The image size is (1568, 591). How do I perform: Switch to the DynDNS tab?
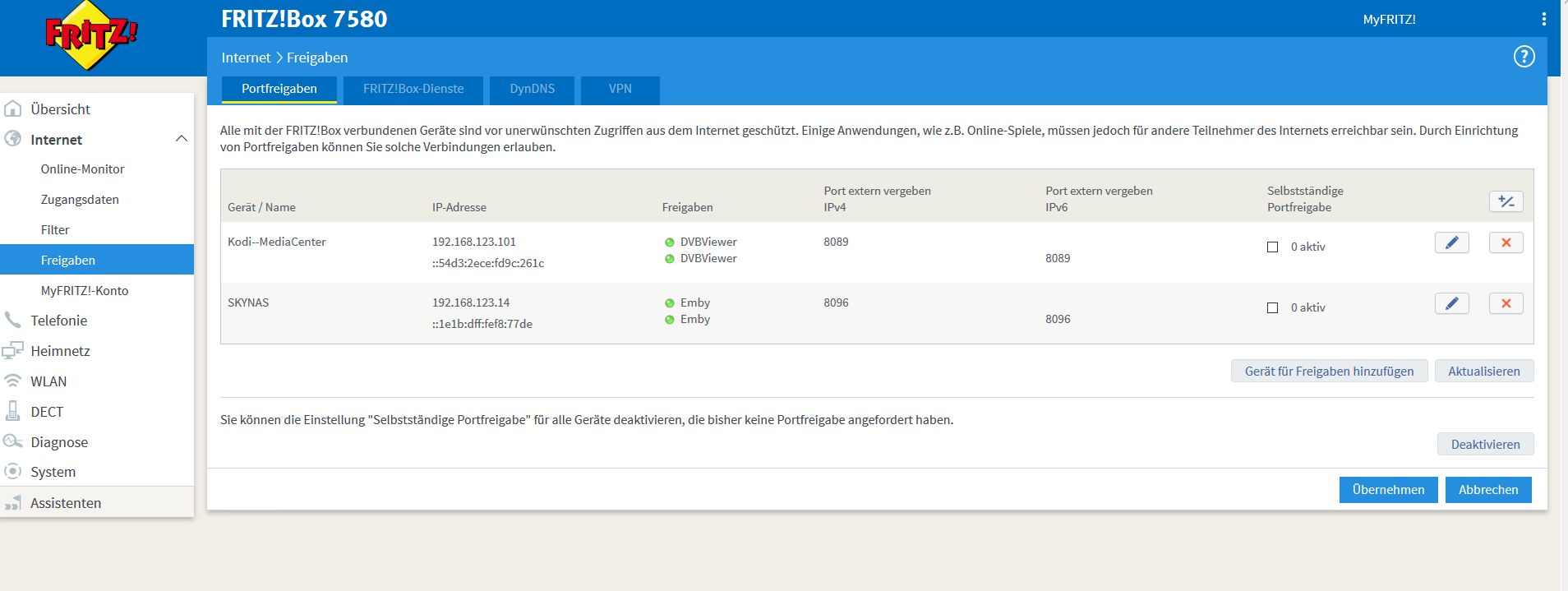tap(532, 89)
